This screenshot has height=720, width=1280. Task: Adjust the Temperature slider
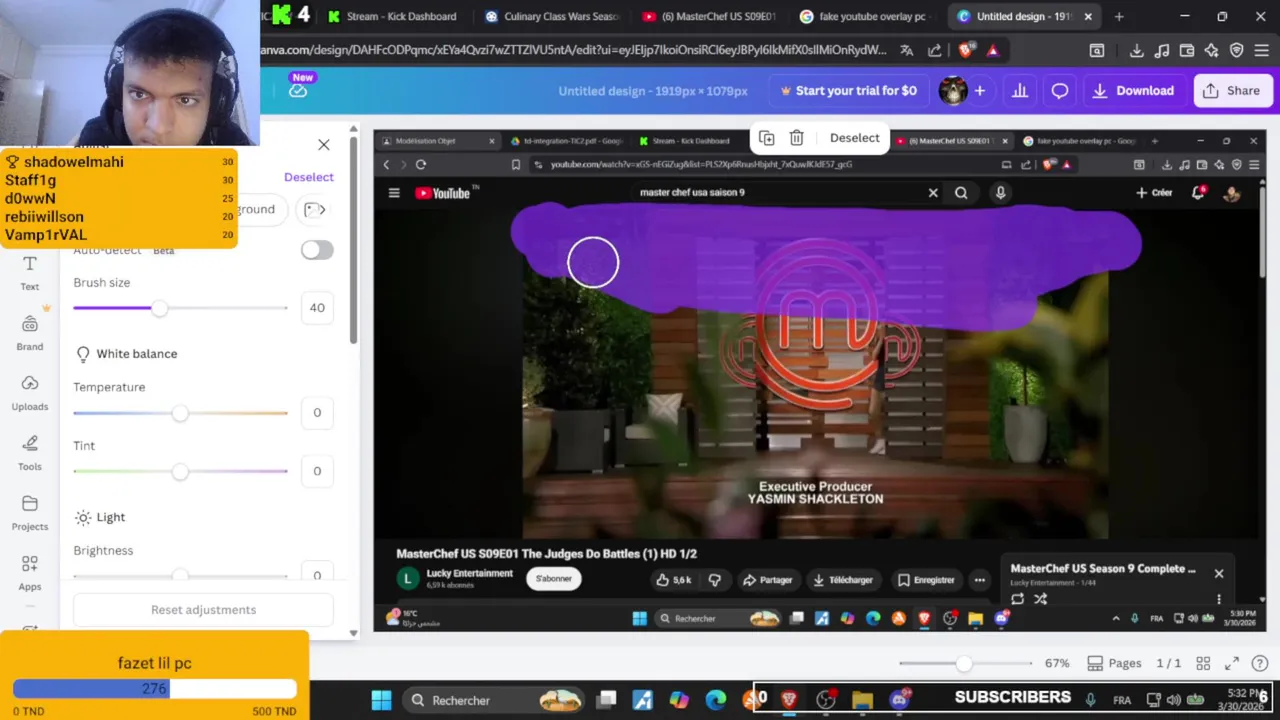[x=180, y=413]
